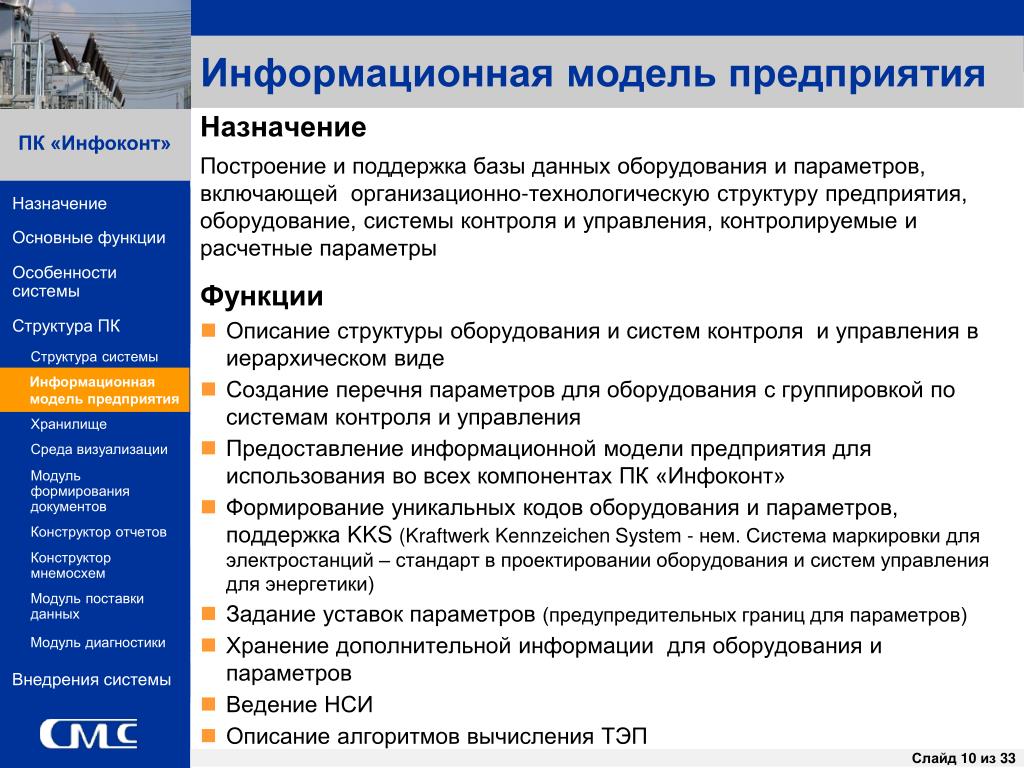Select Конструктор отчетов sidebar item
This screenshot has height=768, width=1024.
tap(98, 532)
